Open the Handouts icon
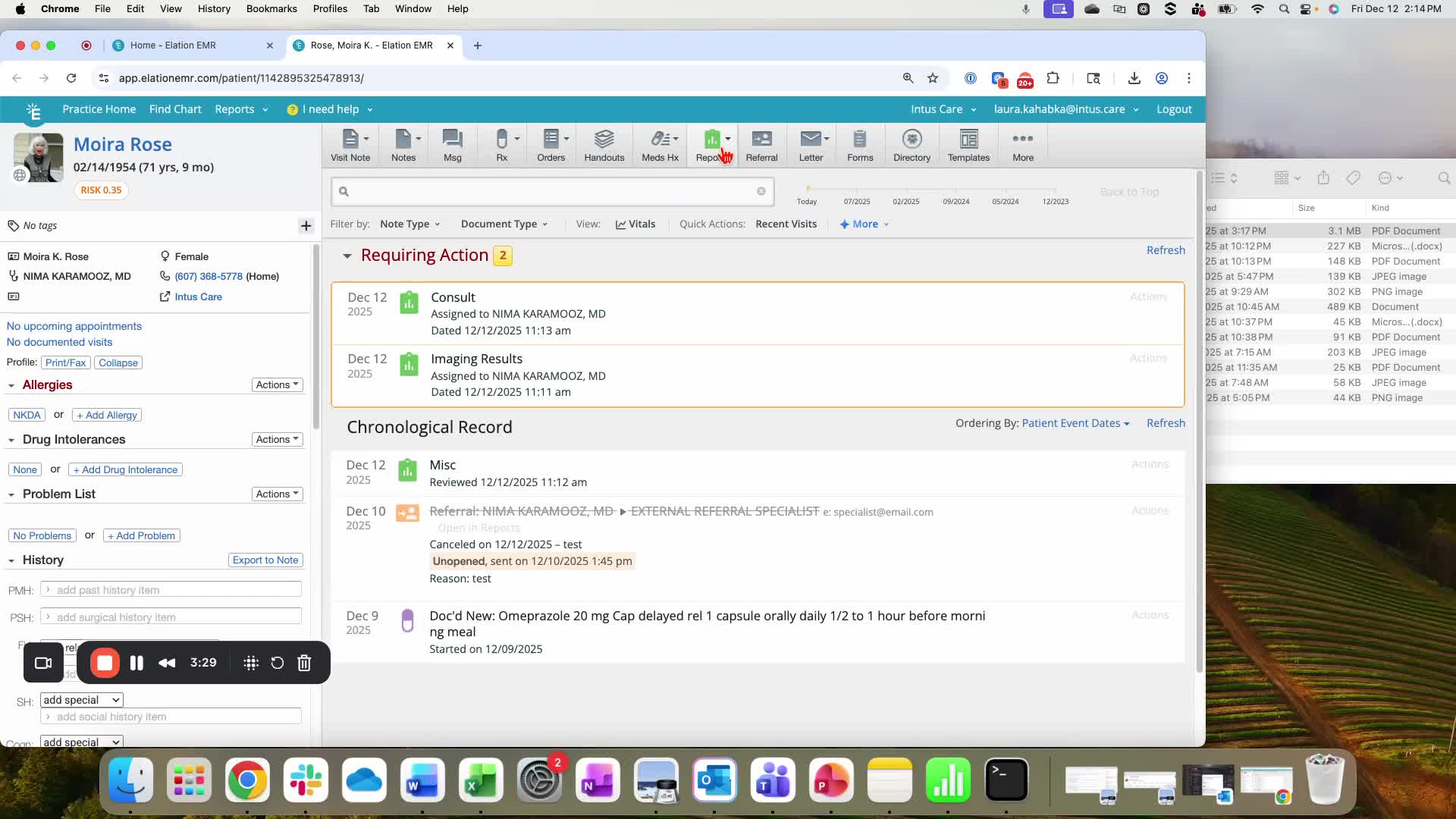This screenshot has height=819, width=1456. click(604, 145)
